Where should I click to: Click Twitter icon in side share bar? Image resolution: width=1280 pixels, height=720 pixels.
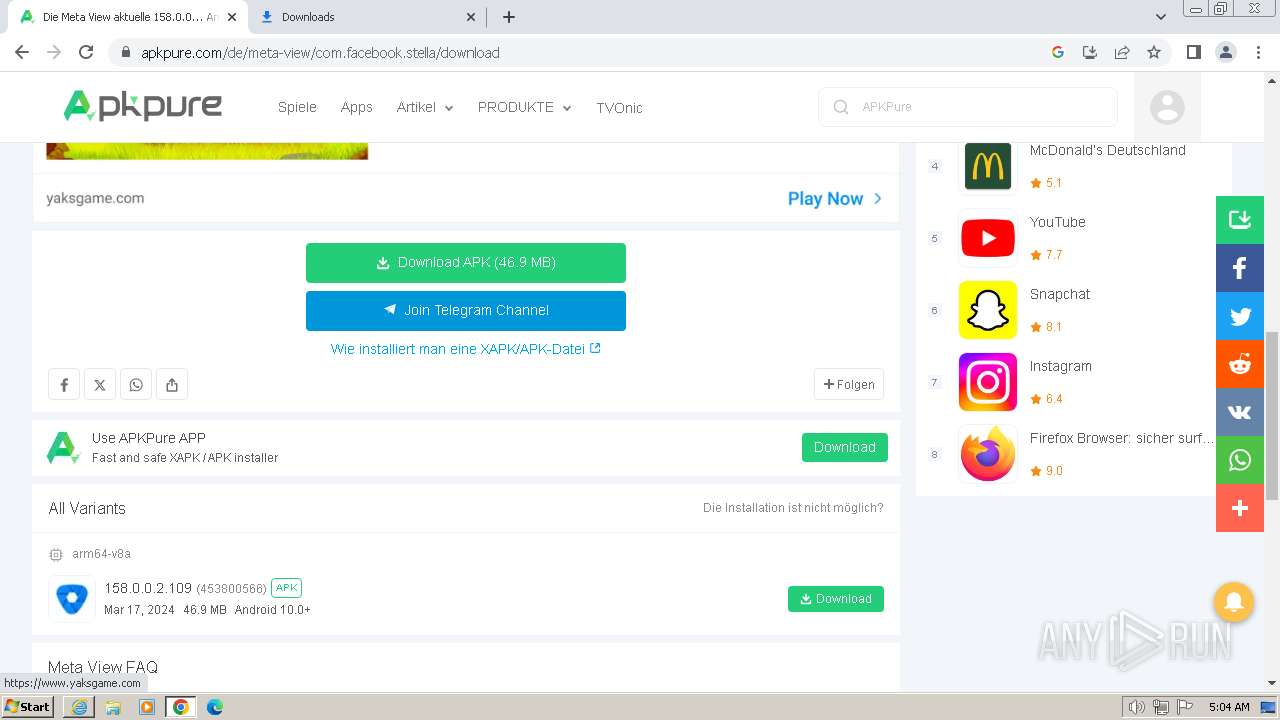coord(1240,316)
